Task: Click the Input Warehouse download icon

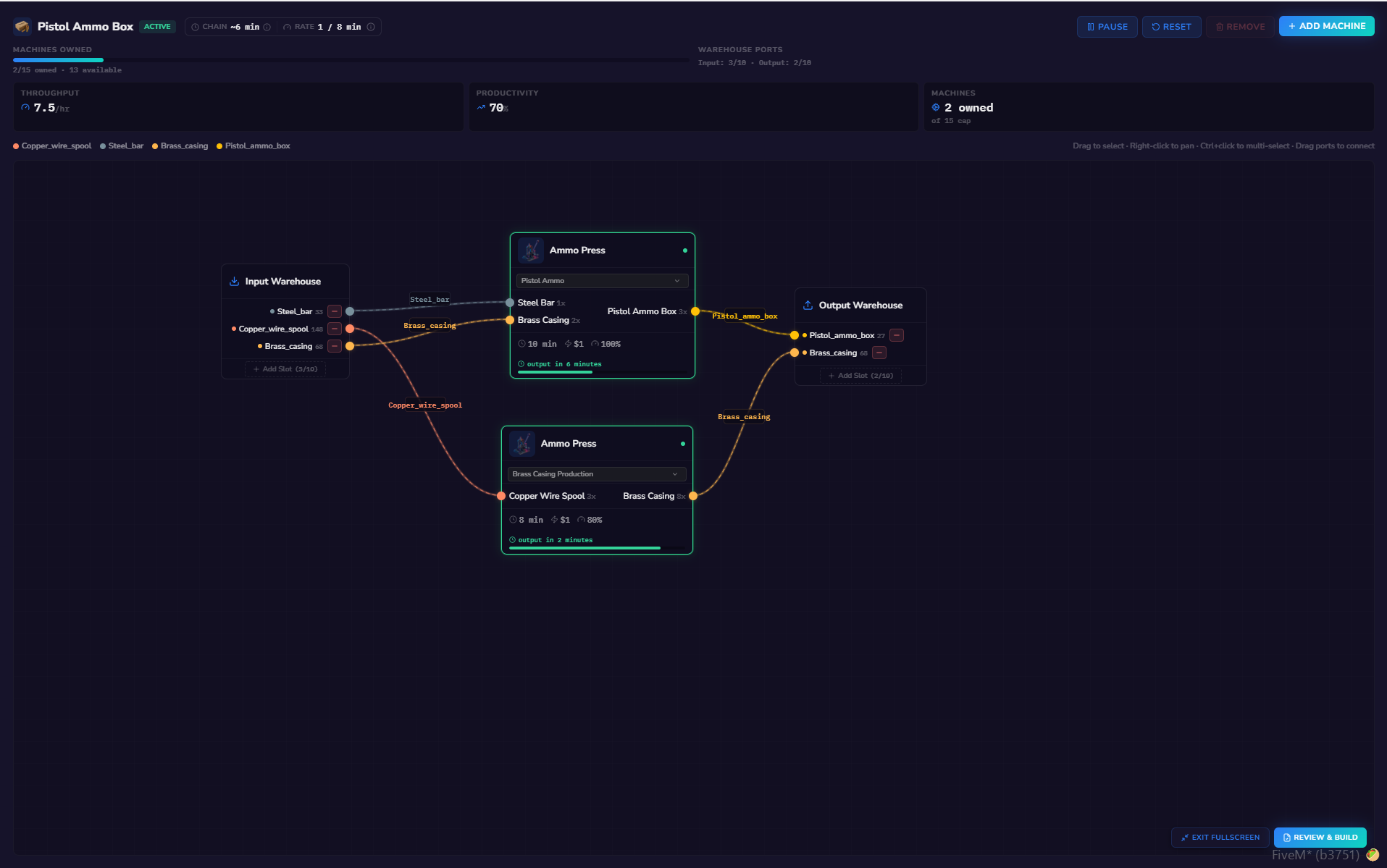Action: (x=235, y=282)
